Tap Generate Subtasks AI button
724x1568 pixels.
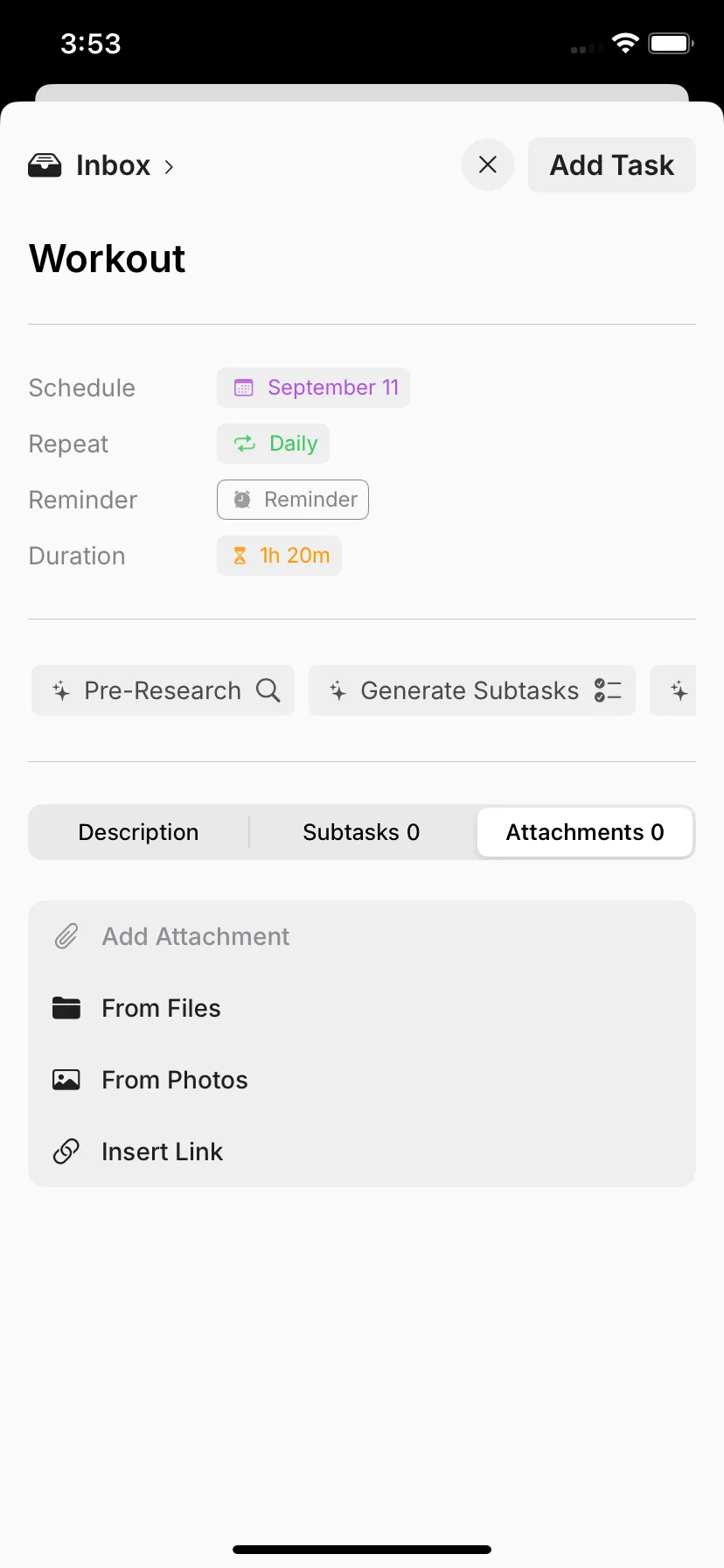[472, 690]
